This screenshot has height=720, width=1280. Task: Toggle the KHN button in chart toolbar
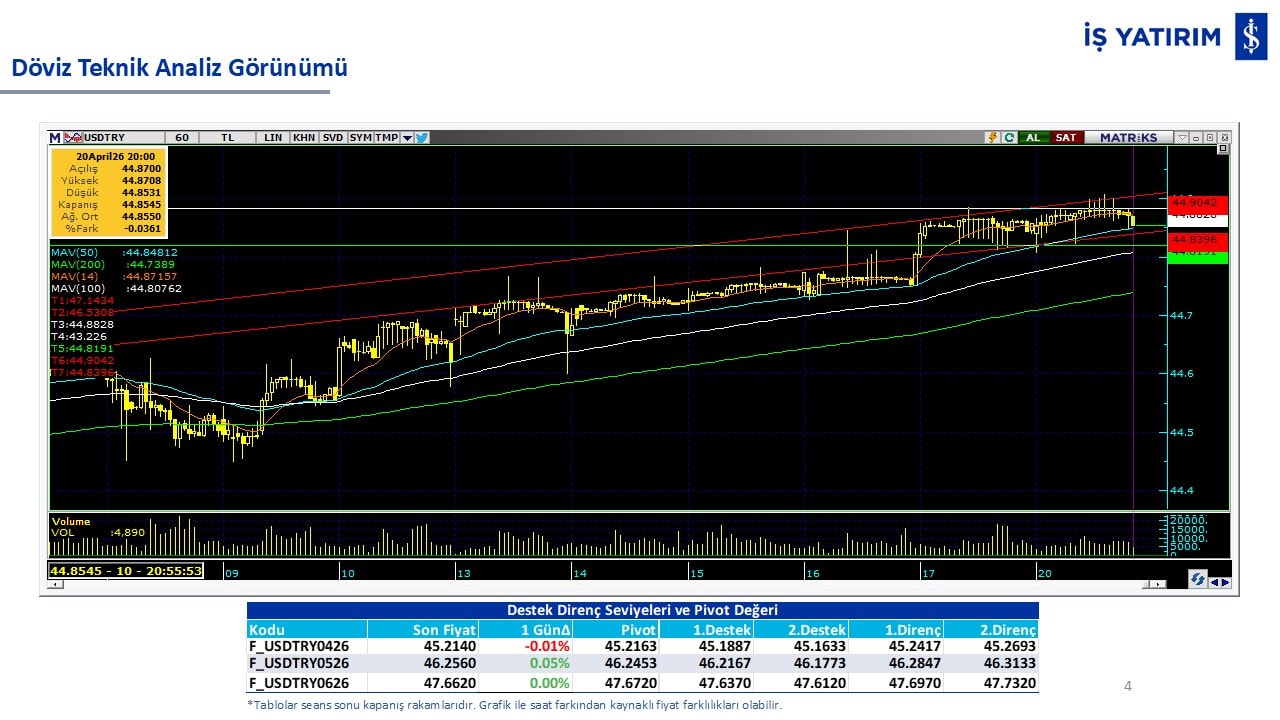pos(304,137)
